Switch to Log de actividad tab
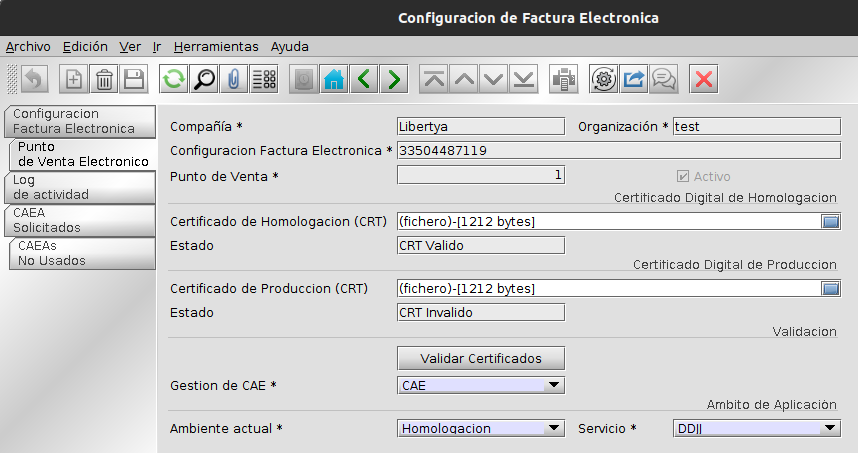The width and height of the screenshot is (858, 453). (80, 187)
